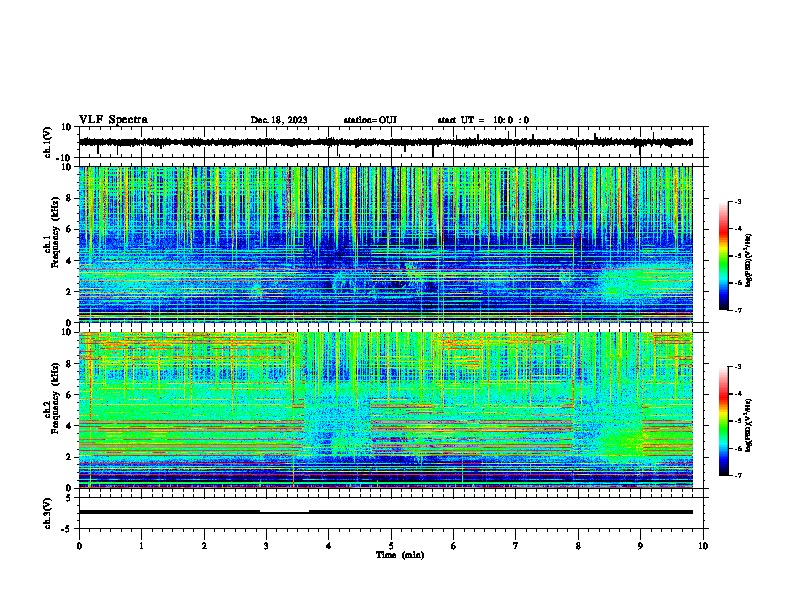Click the "-7" label on ch.1 colorbar
The width and height of the screenshot is (792, 612).
[738, 310]
